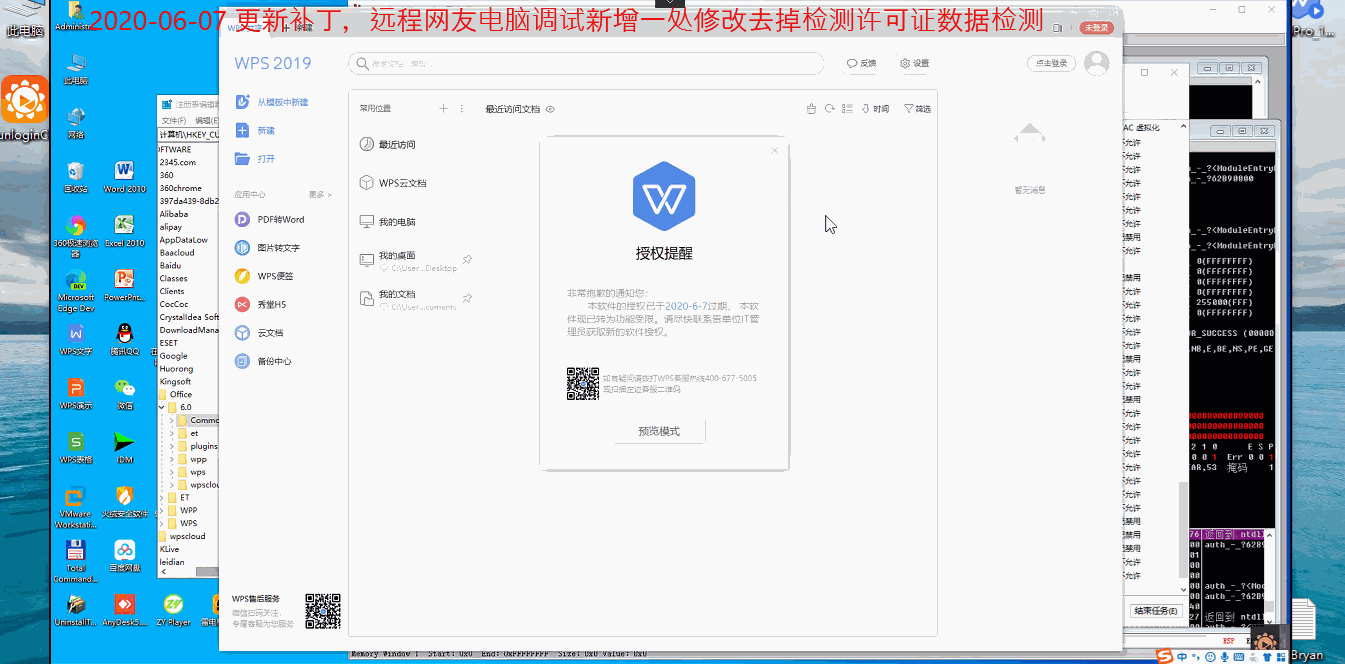
Task: Open 设置 via the gear icon
Action: 905,63
